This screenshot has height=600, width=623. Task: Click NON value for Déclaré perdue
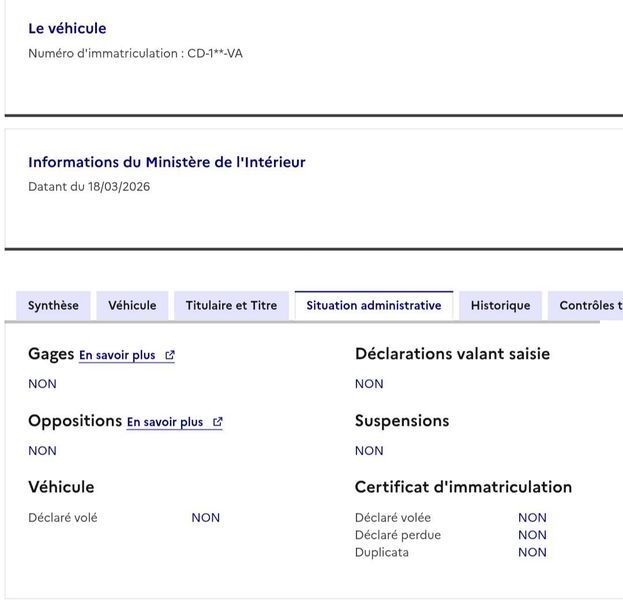coord(532,535)
